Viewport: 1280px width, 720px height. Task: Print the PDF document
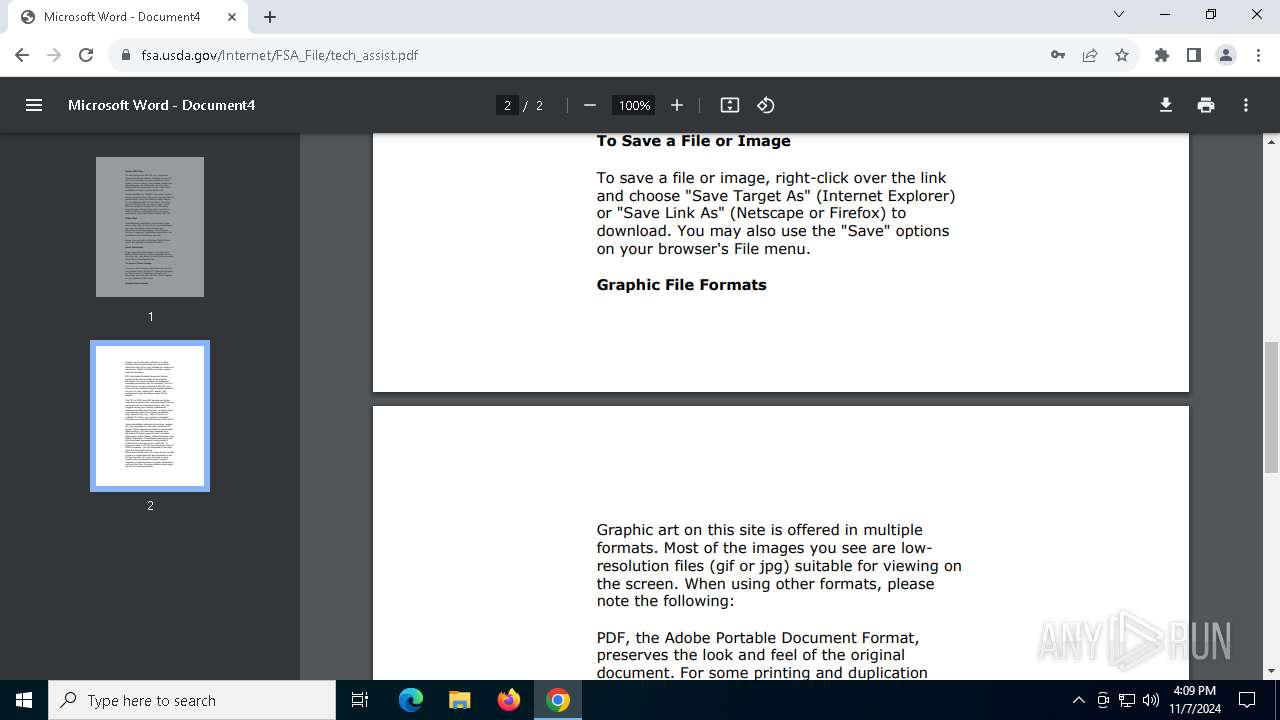1206,105
